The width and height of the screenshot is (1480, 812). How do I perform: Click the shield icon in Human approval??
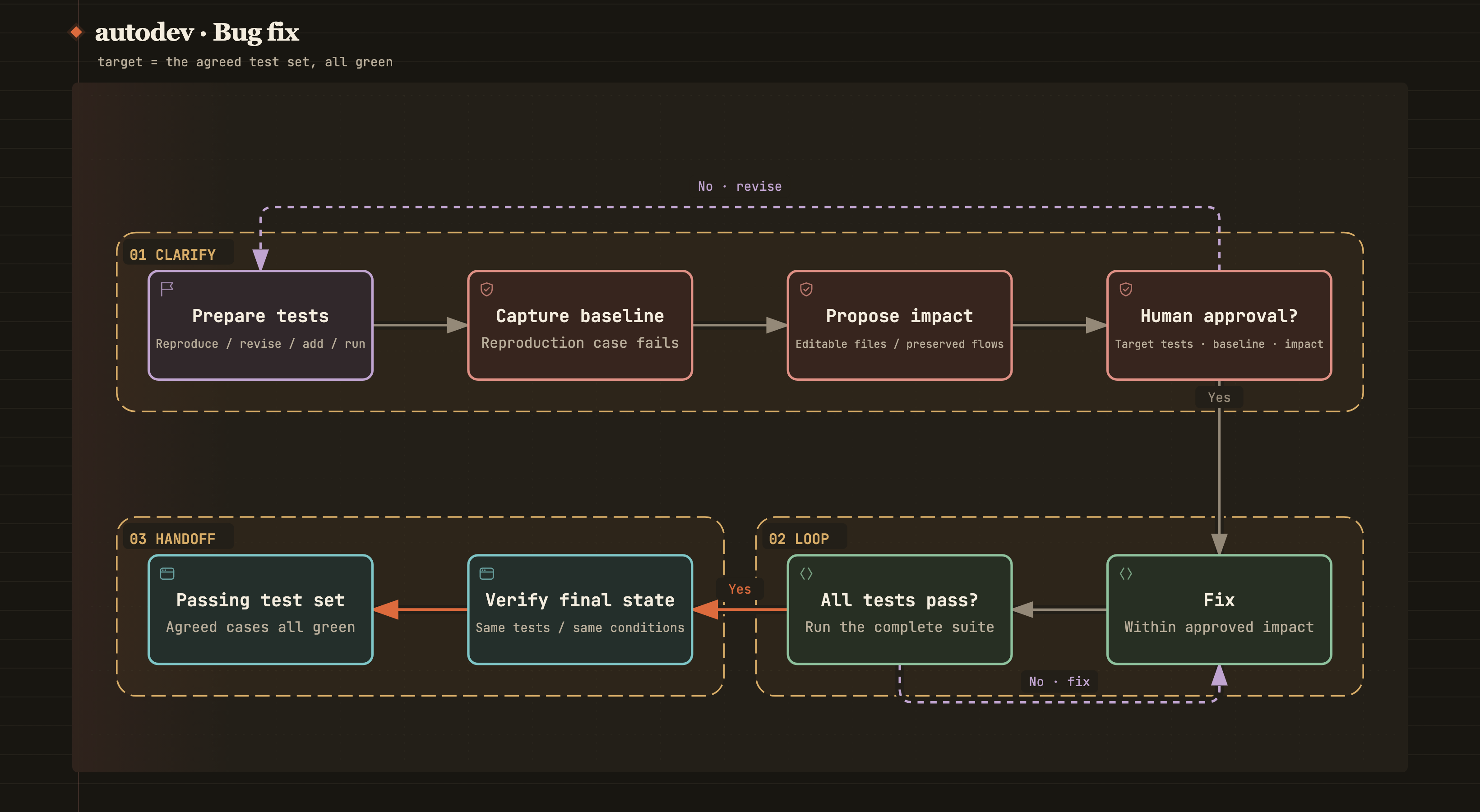coord(1125,289)
